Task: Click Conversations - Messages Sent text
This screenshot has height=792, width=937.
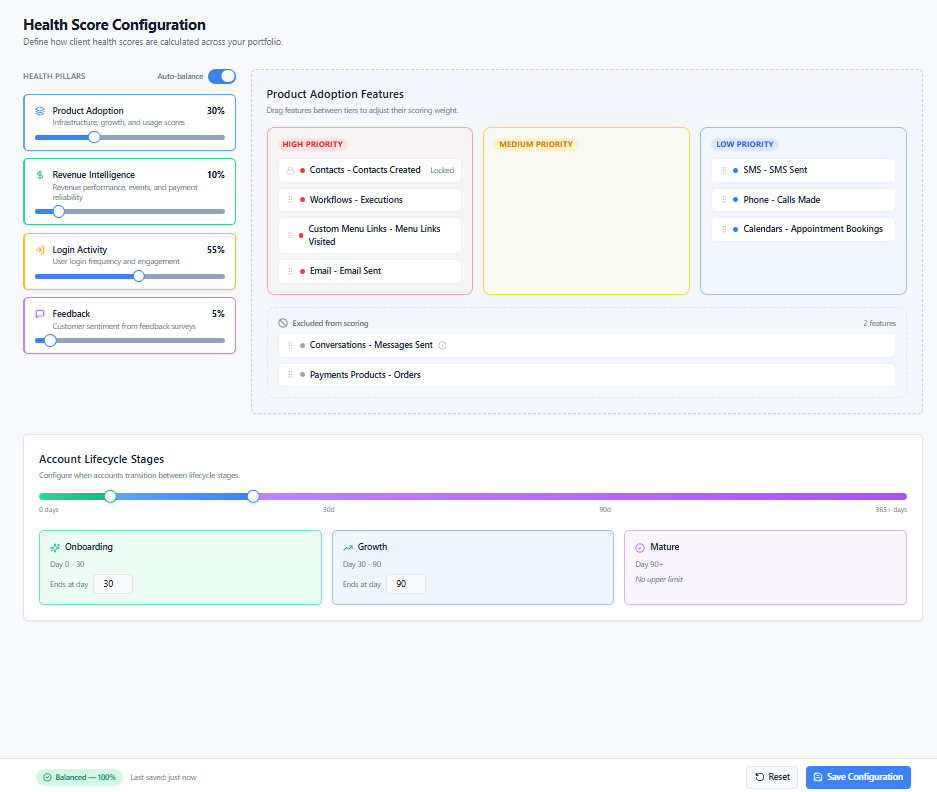Action: pyautogui.click(x=371, y=345)
